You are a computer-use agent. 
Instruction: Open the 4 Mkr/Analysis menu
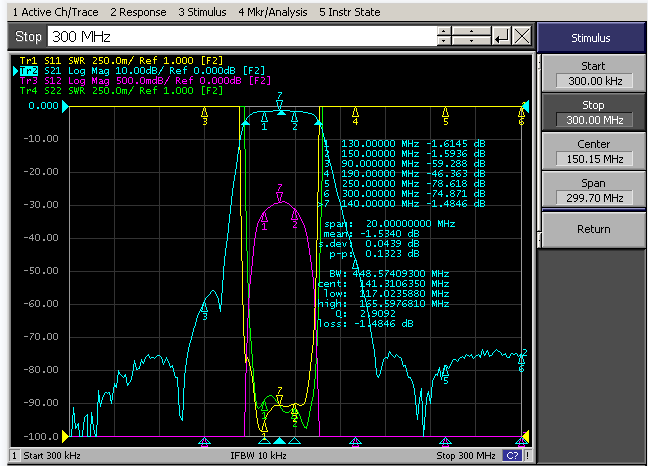point(273,12)
